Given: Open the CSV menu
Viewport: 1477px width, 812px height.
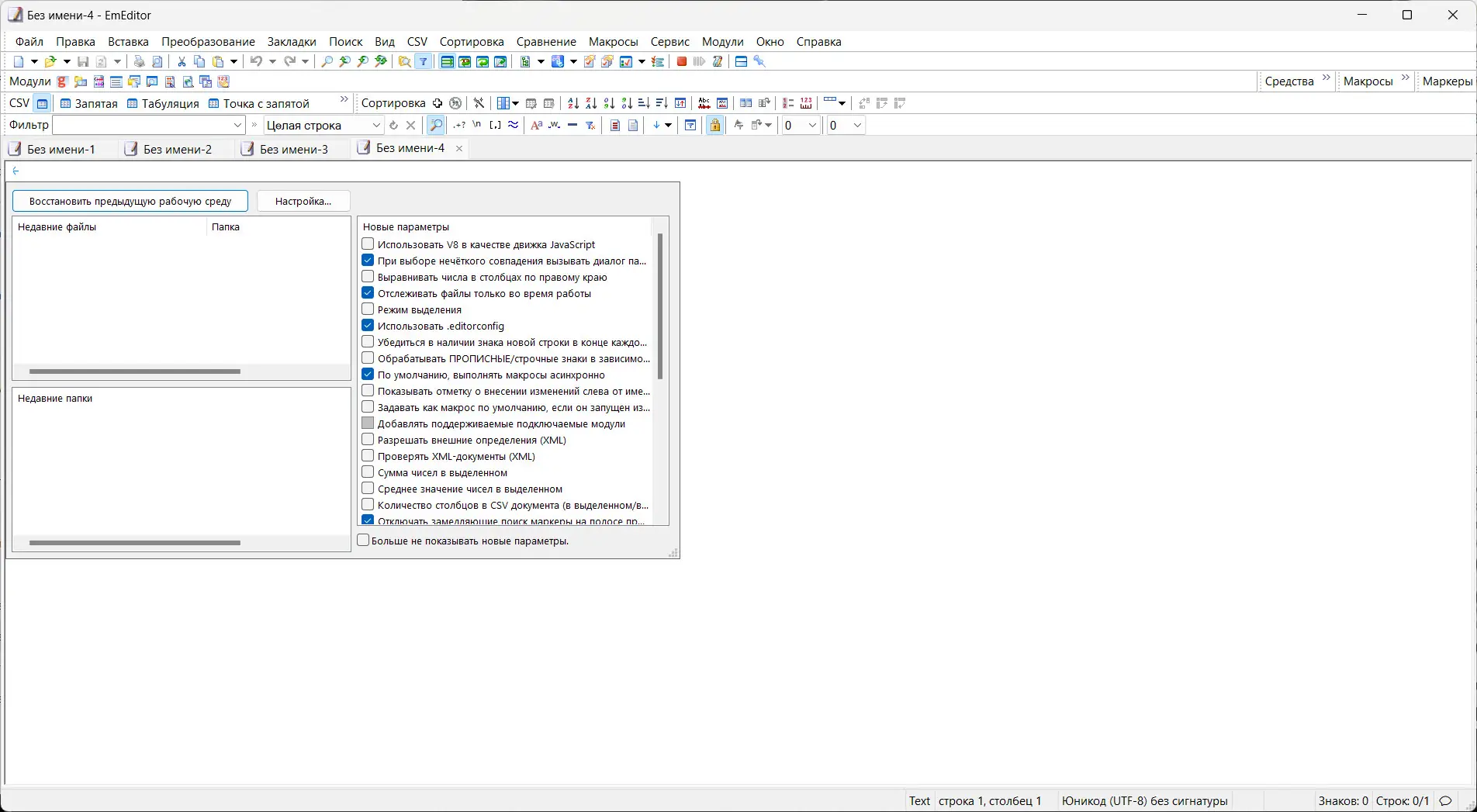Looking at the screenshot, I should [417, 42].
